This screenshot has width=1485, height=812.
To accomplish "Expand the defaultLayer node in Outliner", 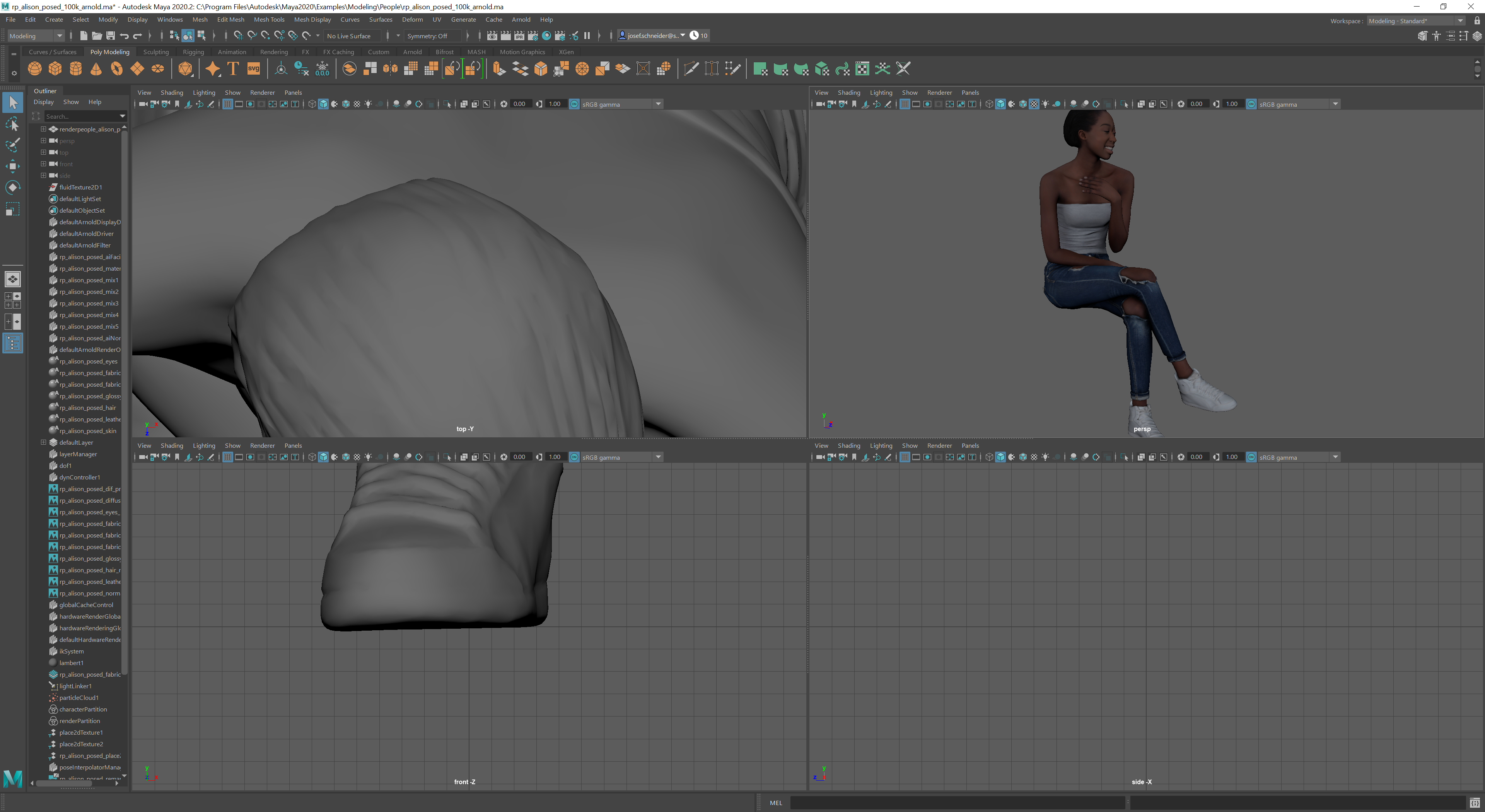I will [x=43, y=443].
